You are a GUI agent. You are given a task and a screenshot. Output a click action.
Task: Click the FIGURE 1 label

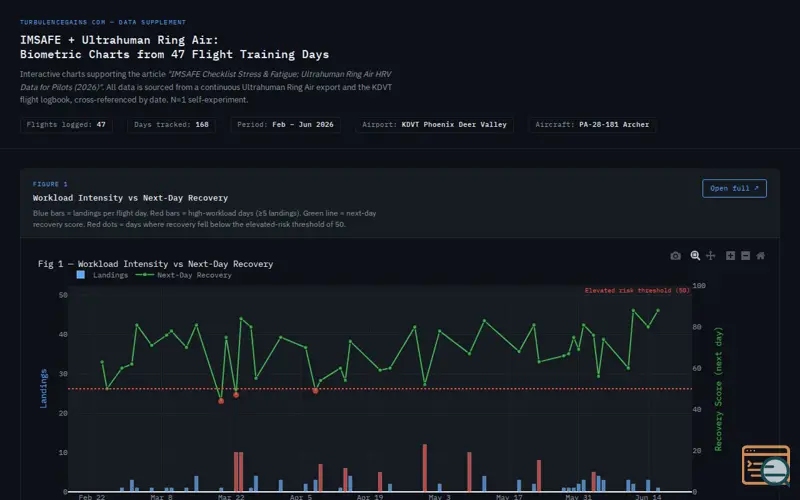(50, 184)
